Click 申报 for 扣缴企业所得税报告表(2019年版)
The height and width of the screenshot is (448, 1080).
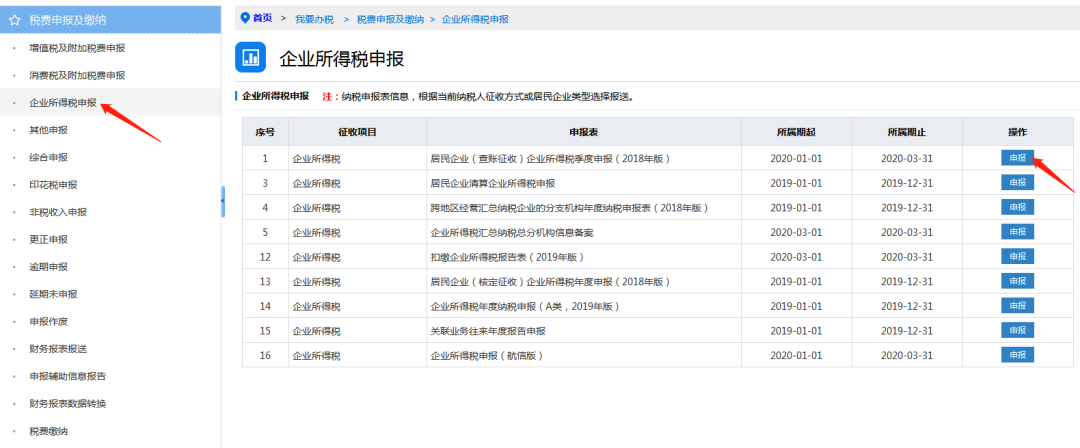click(1017, 256)
